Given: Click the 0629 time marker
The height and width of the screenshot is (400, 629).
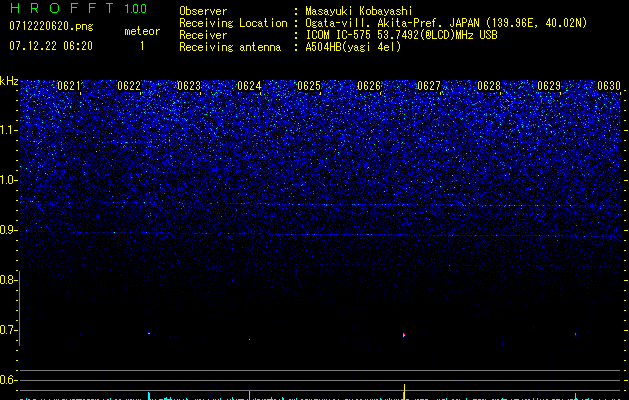Looking at the screenshot, I should 549,86.
